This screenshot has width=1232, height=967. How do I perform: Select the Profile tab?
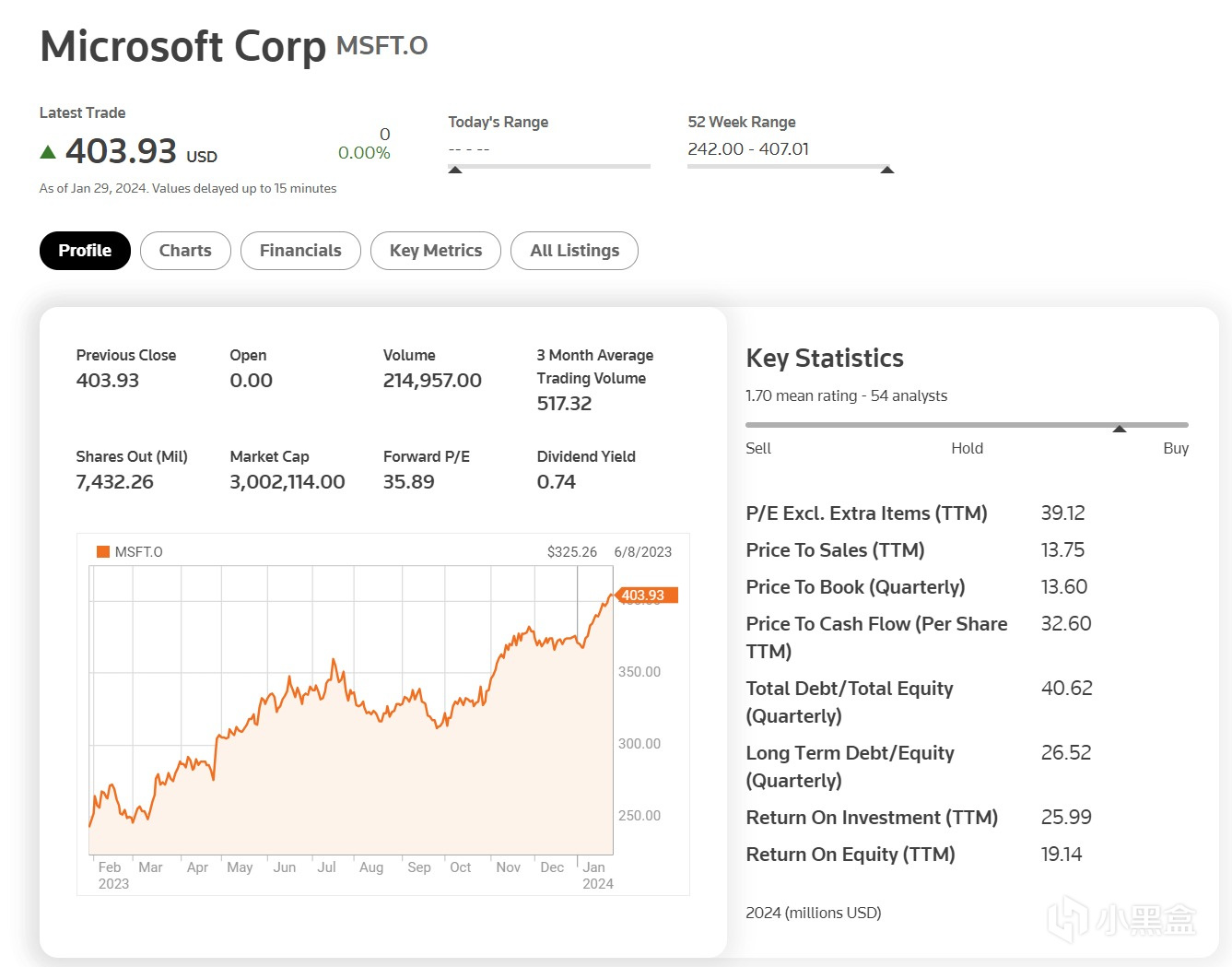pyautogui.click(x=85, y=251)
